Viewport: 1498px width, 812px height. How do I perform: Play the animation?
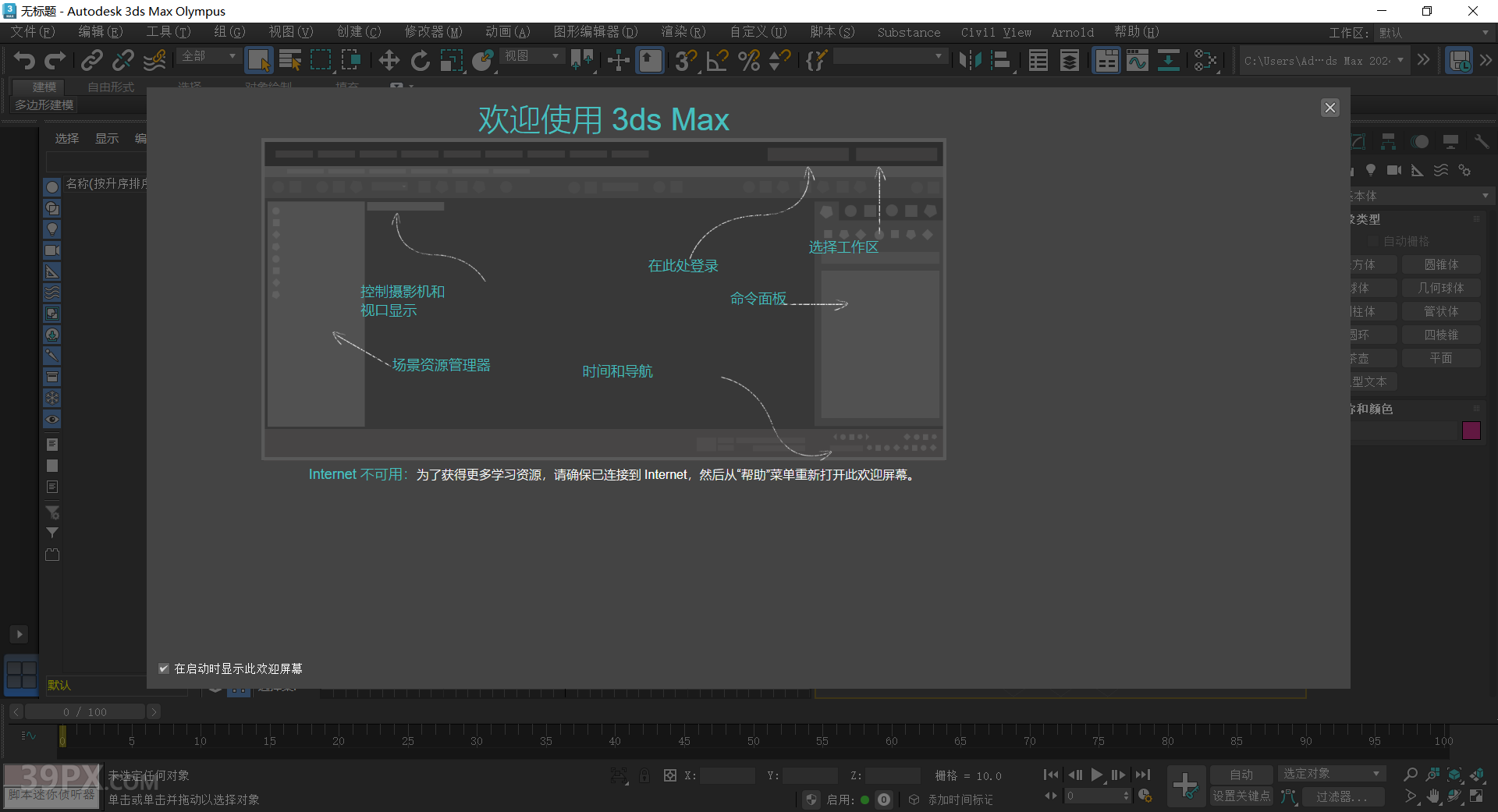pos(1097,775)
